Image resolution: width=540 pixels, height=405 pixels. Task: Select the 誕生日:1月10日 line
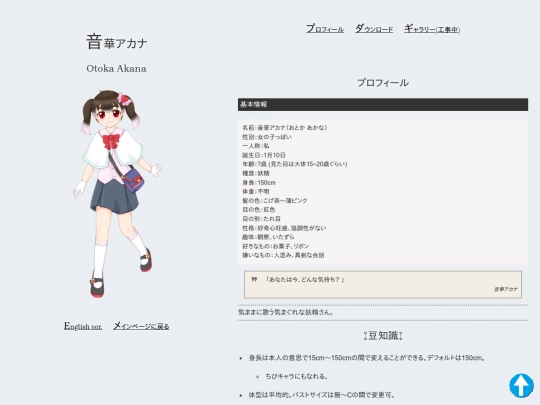click(x=264, y=155)
